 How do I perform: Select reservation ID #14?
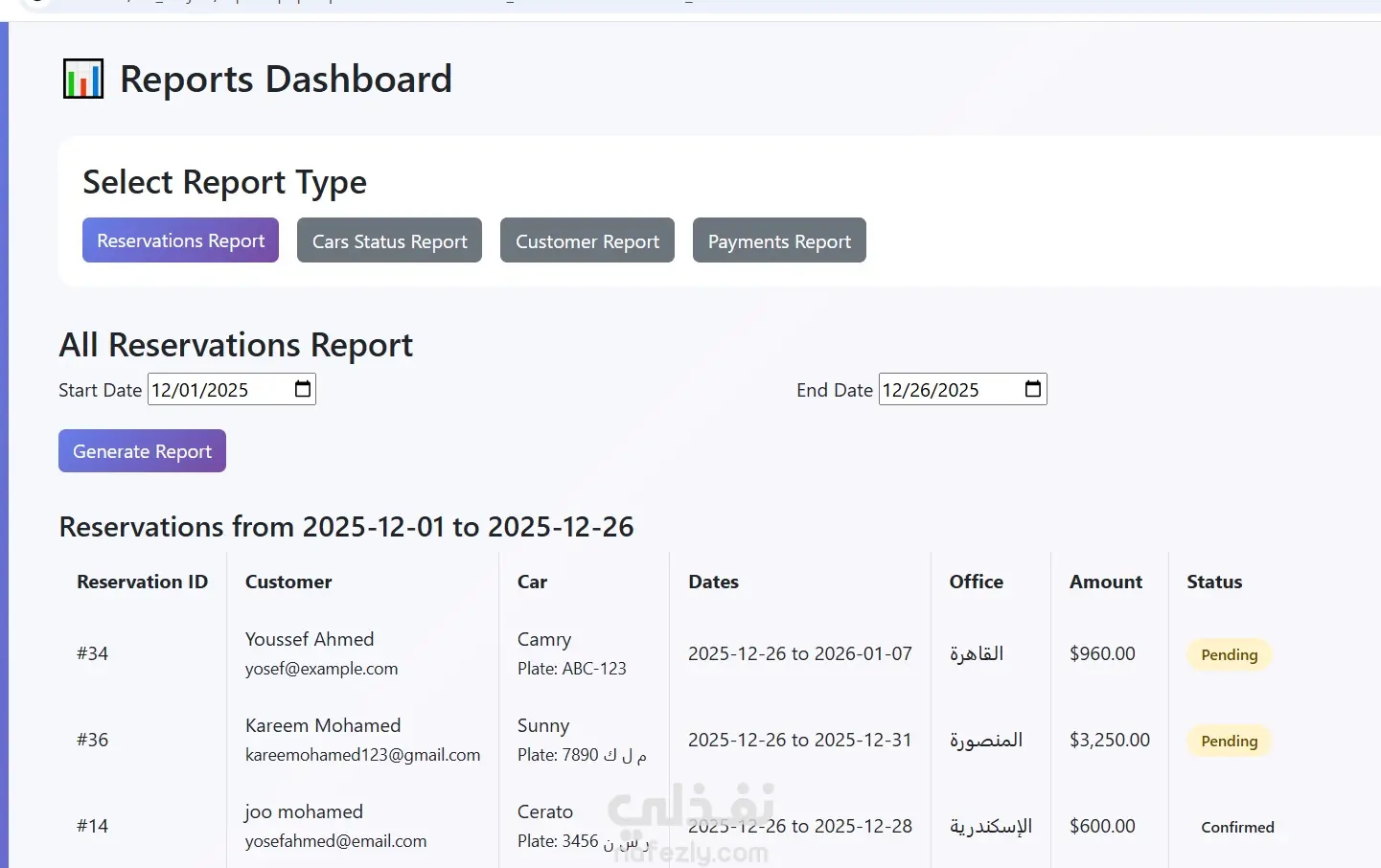click(92, 826)
